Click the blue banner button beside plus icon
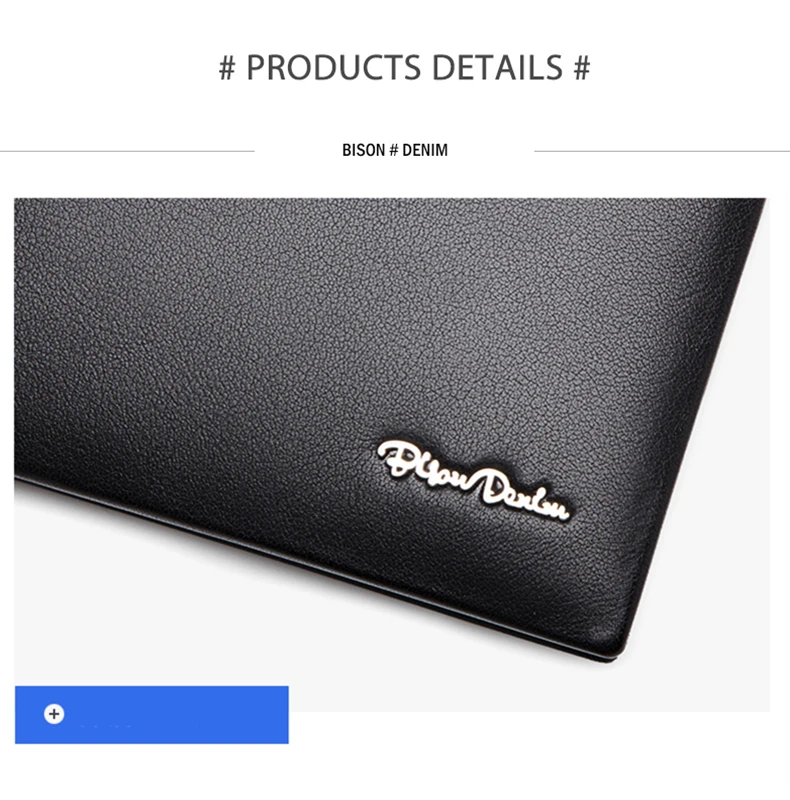This screenshot has width=790, height=800. point(152,714)
